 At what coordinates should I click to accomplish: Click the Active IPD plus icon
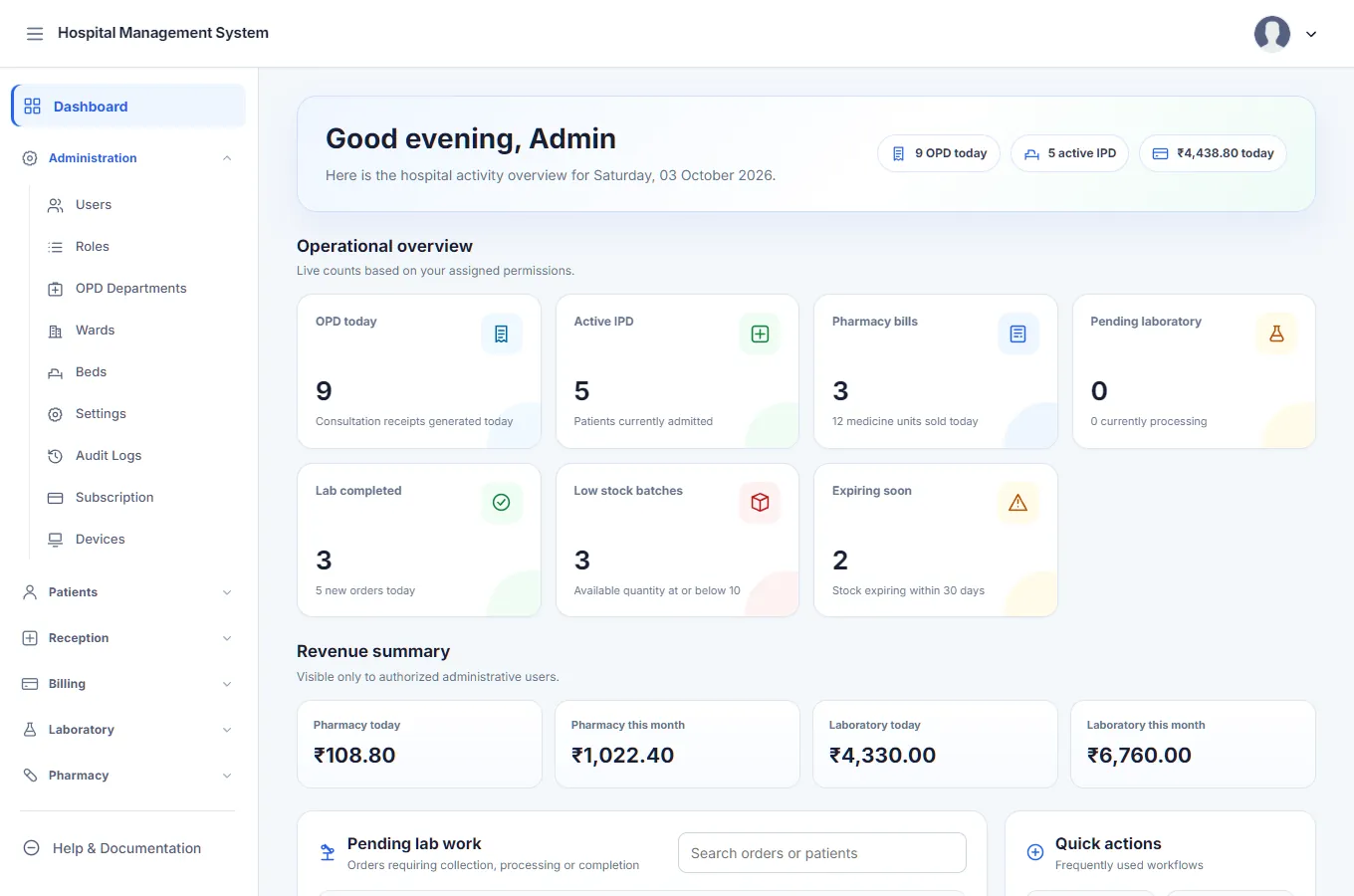[760, 335]
